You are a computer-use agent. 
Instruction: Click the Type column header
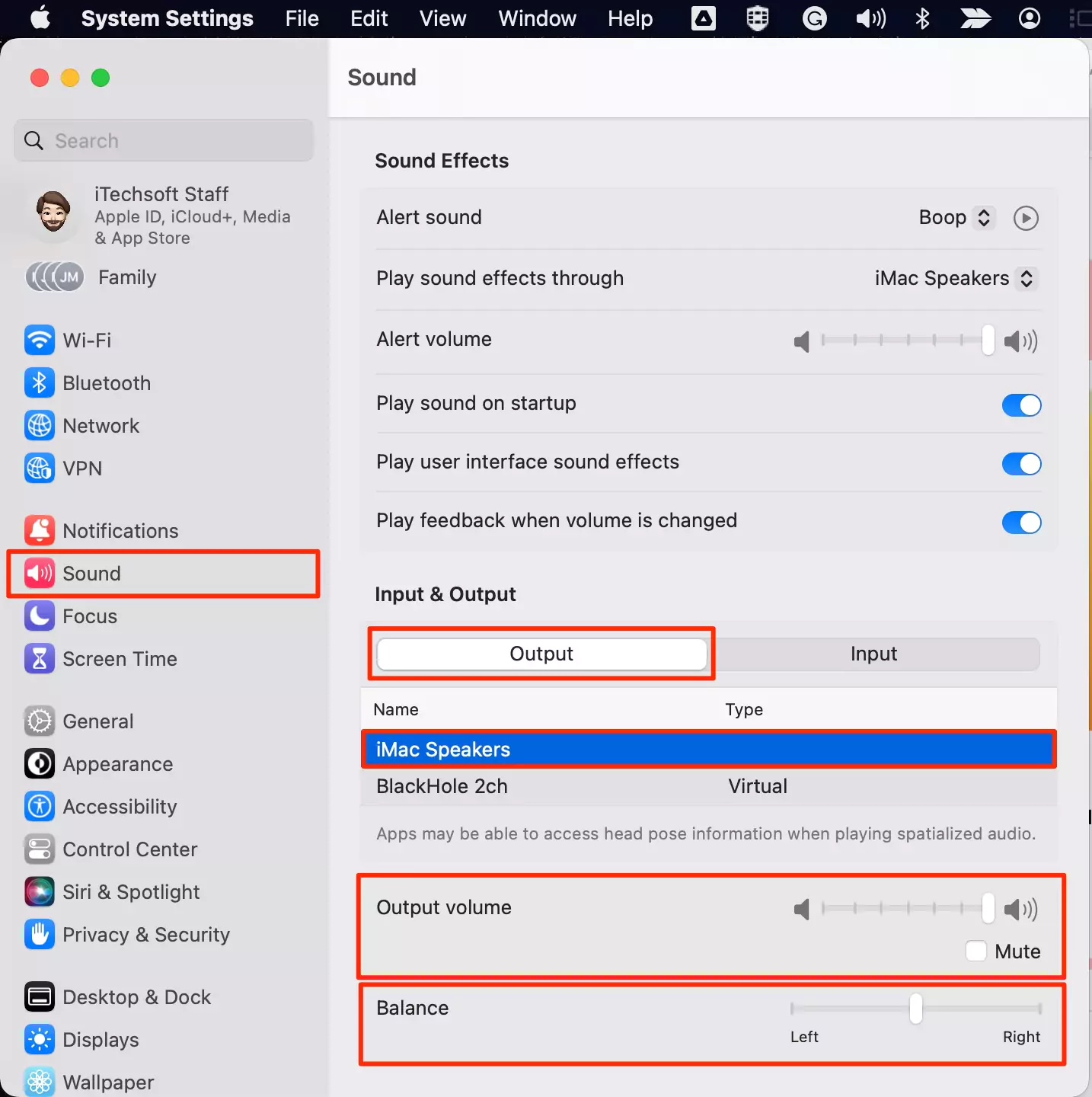coord(743,709)
